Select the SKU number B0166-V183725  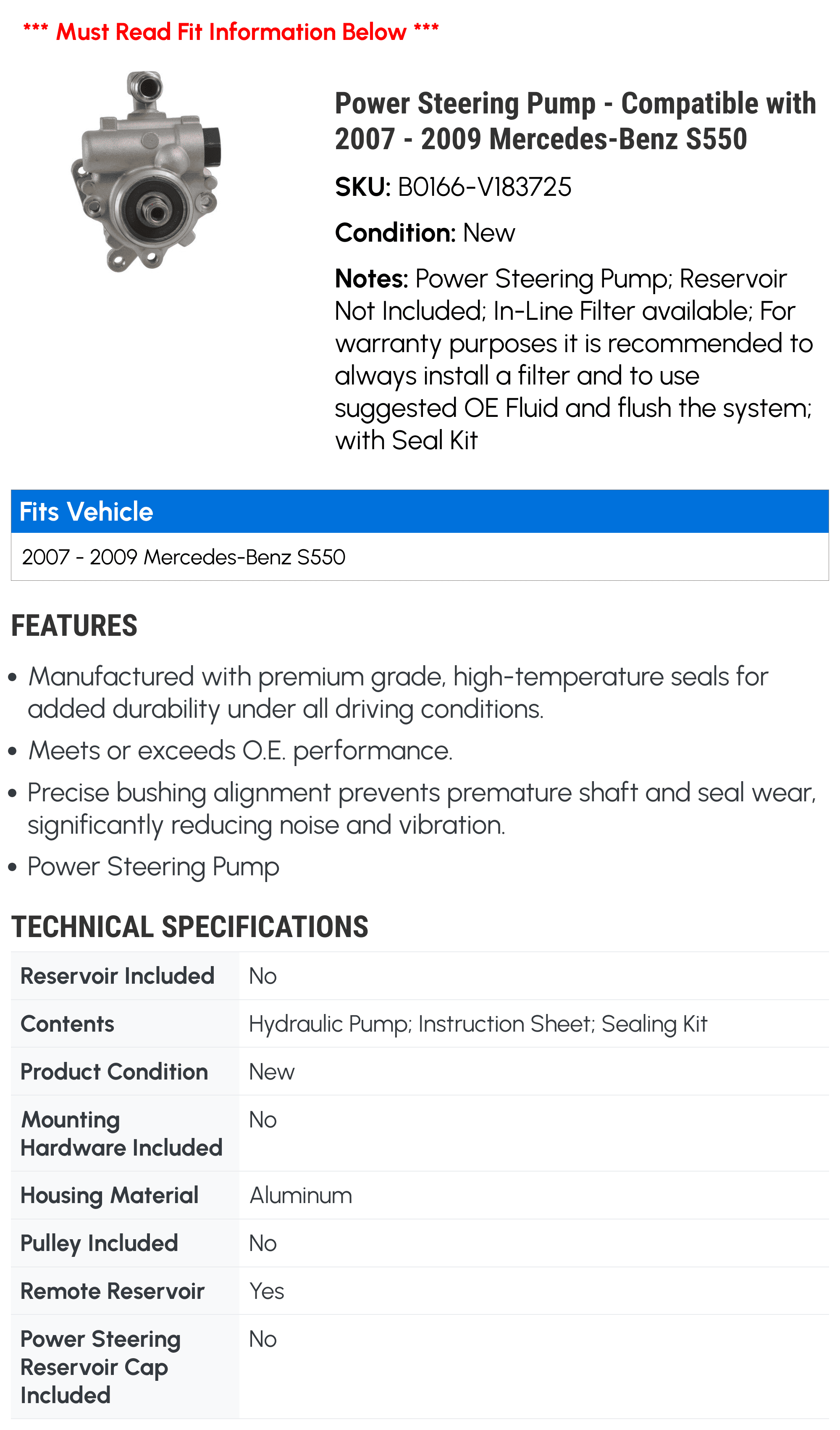pyautogui.click(x=484, y=187)
